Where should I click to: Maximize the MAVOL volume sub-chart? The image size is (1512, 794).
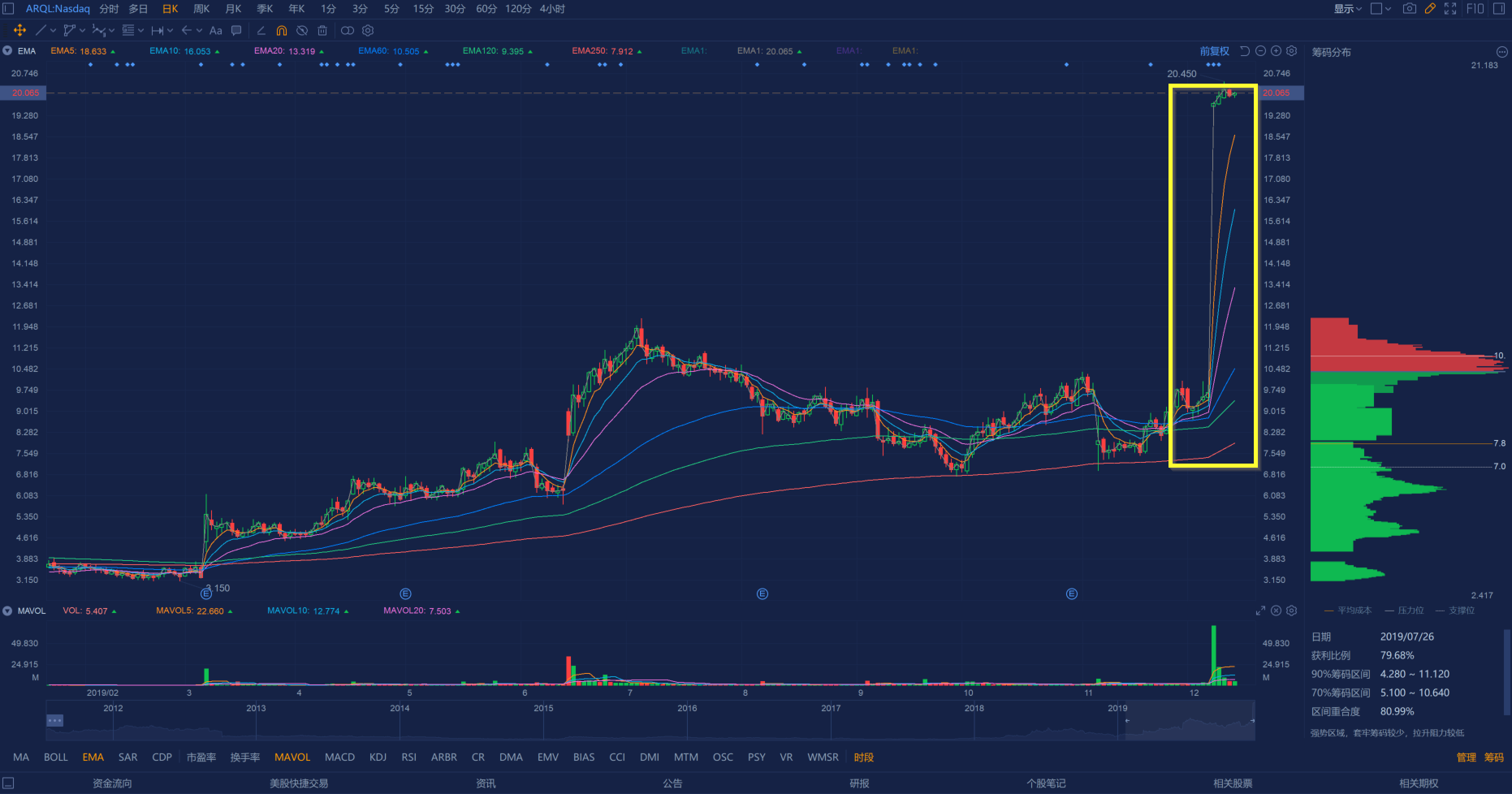click(1260, 611)
